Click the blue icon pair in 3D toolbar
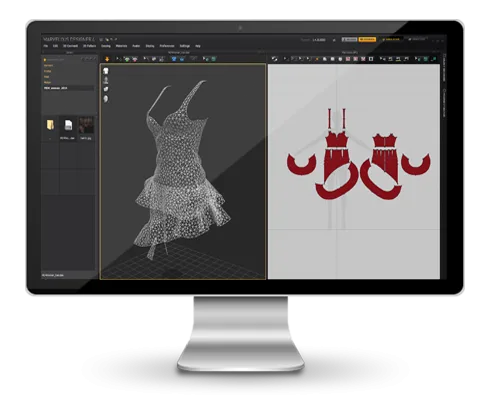 click(x=178, y=59)
